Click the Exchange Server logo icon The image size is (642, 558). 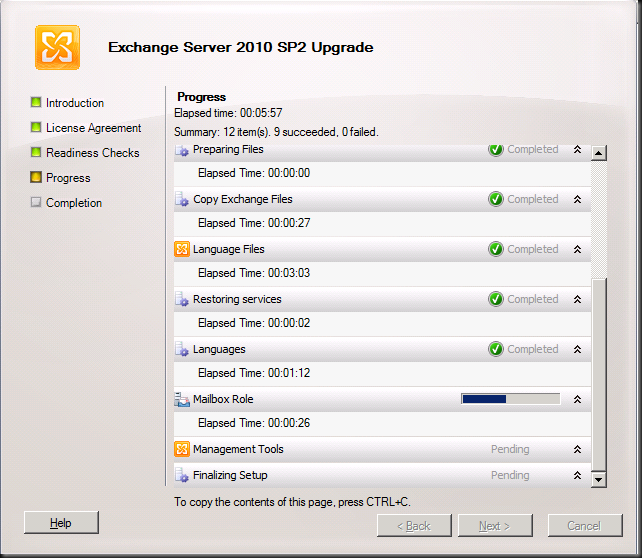coord(57,47)
